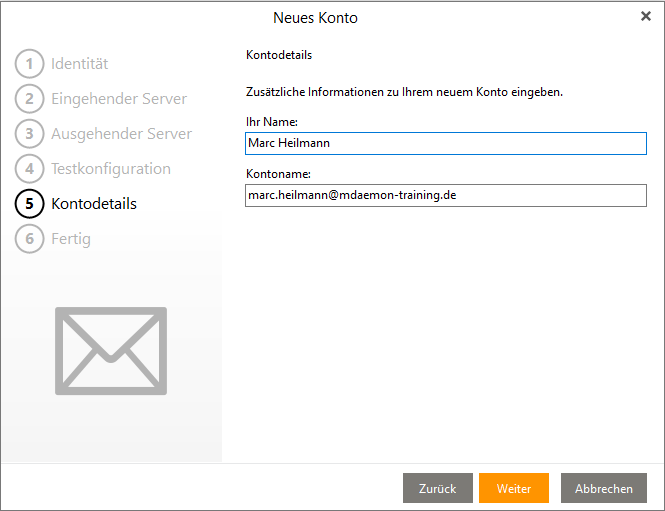This screenshot has height=511, width=665.
Task: Click the step 3 number circle
Action: [x=30, y=134]
